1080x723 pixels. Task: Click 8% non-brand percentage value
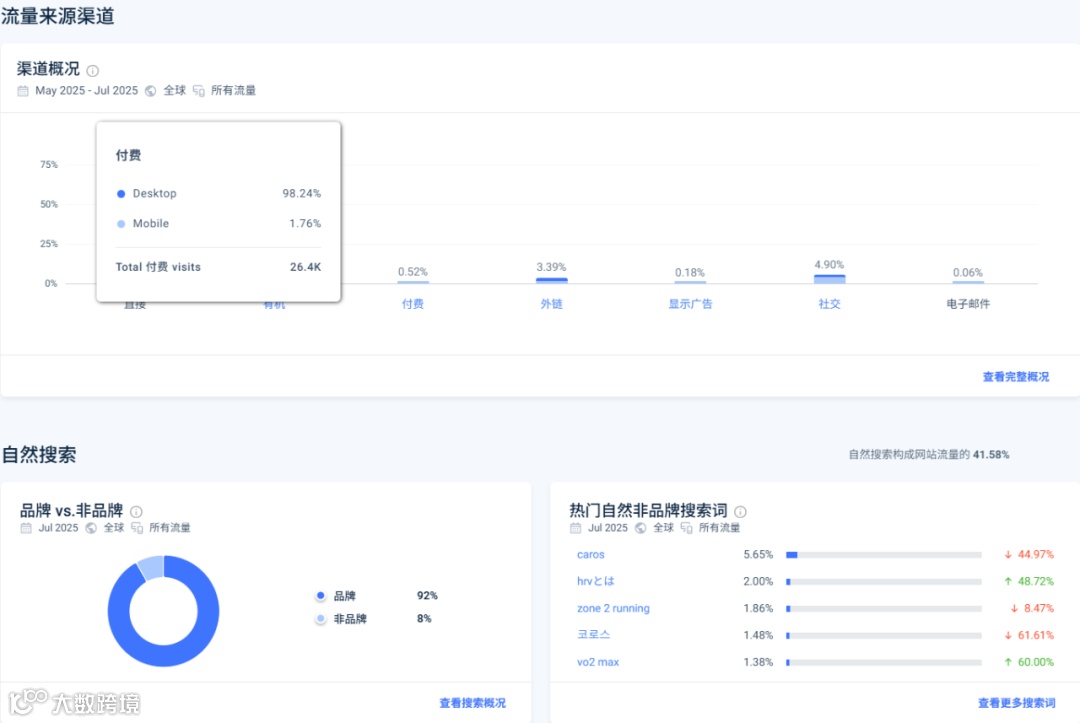click(x=424, y=619)
